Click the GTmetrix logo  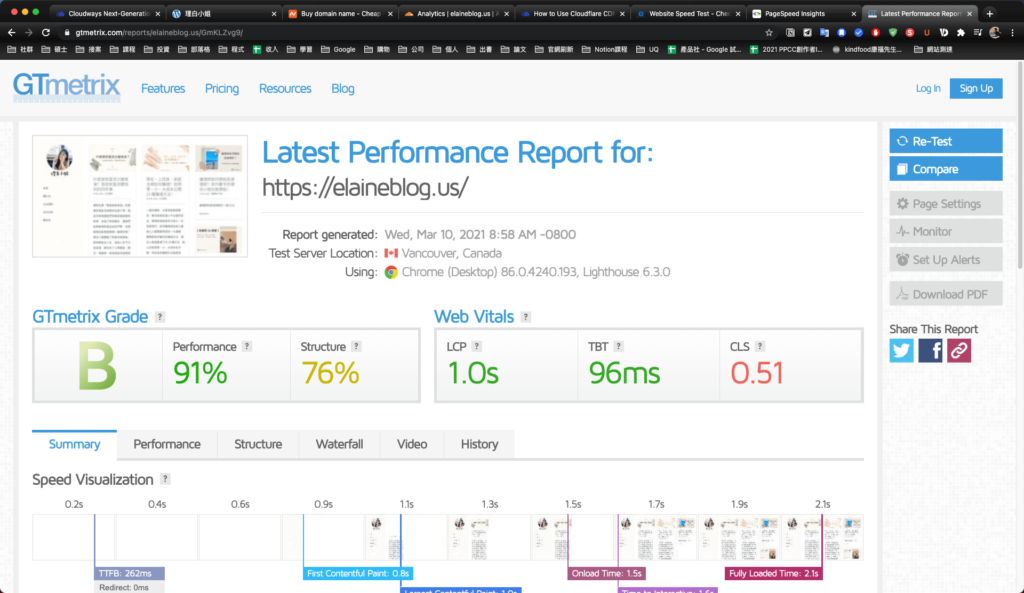66,87
